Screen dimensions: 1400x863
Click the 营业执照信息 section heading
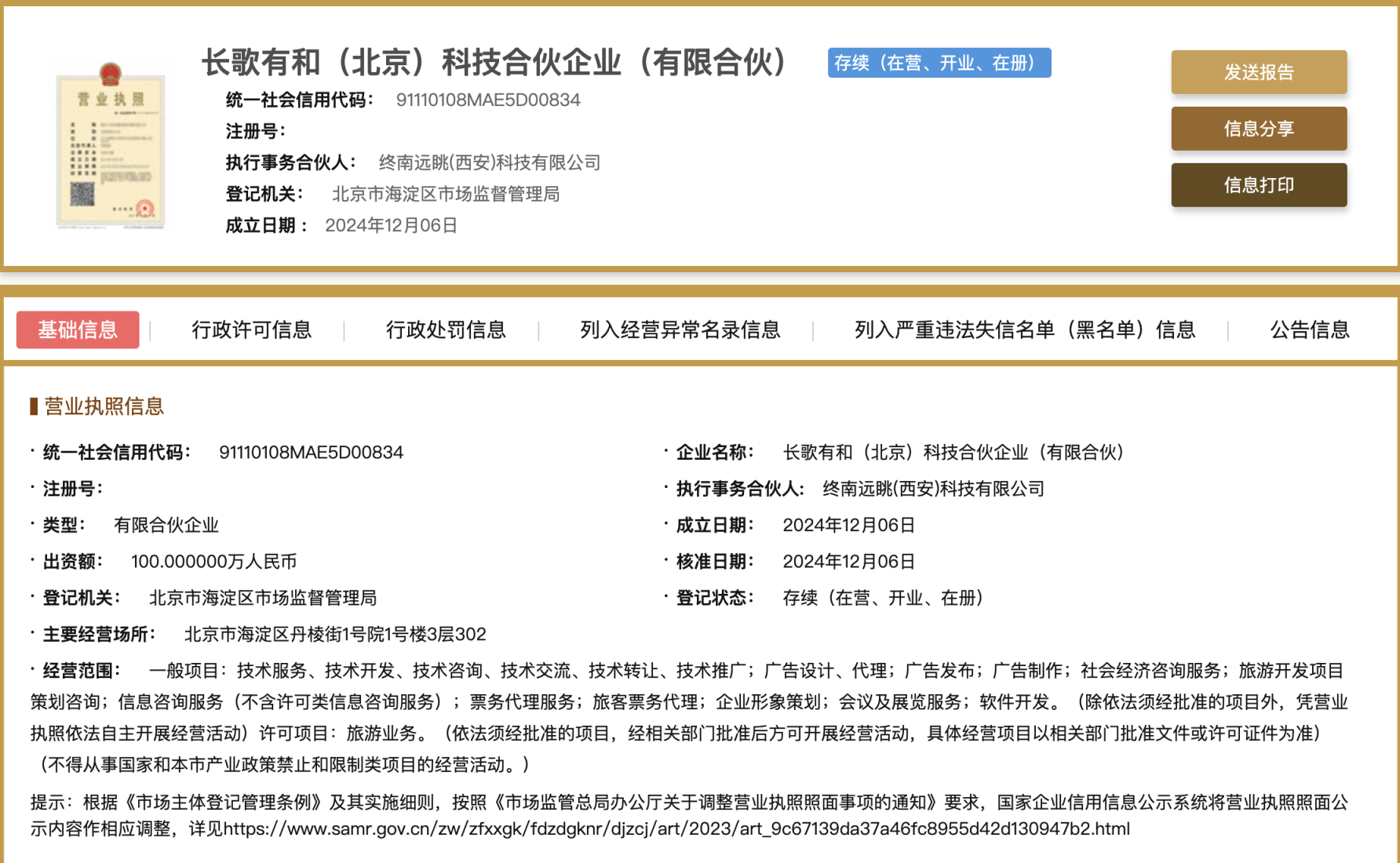[104, 406]
